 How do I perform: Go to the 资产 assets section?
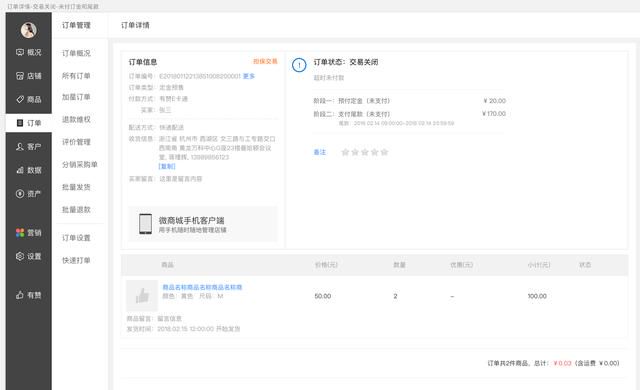[x=29, y=194]
